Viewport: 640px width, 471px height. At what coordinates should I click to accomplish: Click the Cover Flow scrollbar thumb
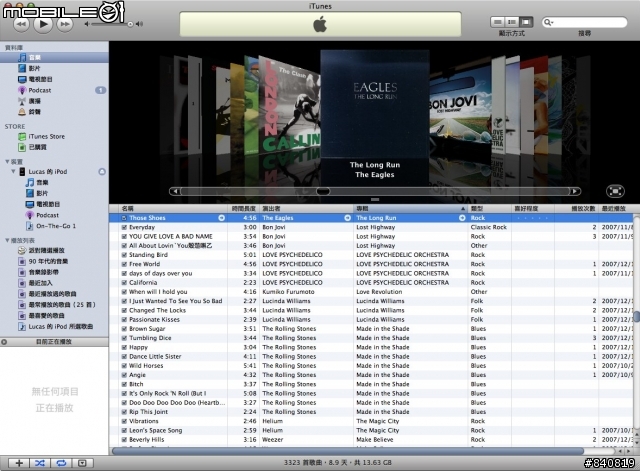click(x=323, y=191)
